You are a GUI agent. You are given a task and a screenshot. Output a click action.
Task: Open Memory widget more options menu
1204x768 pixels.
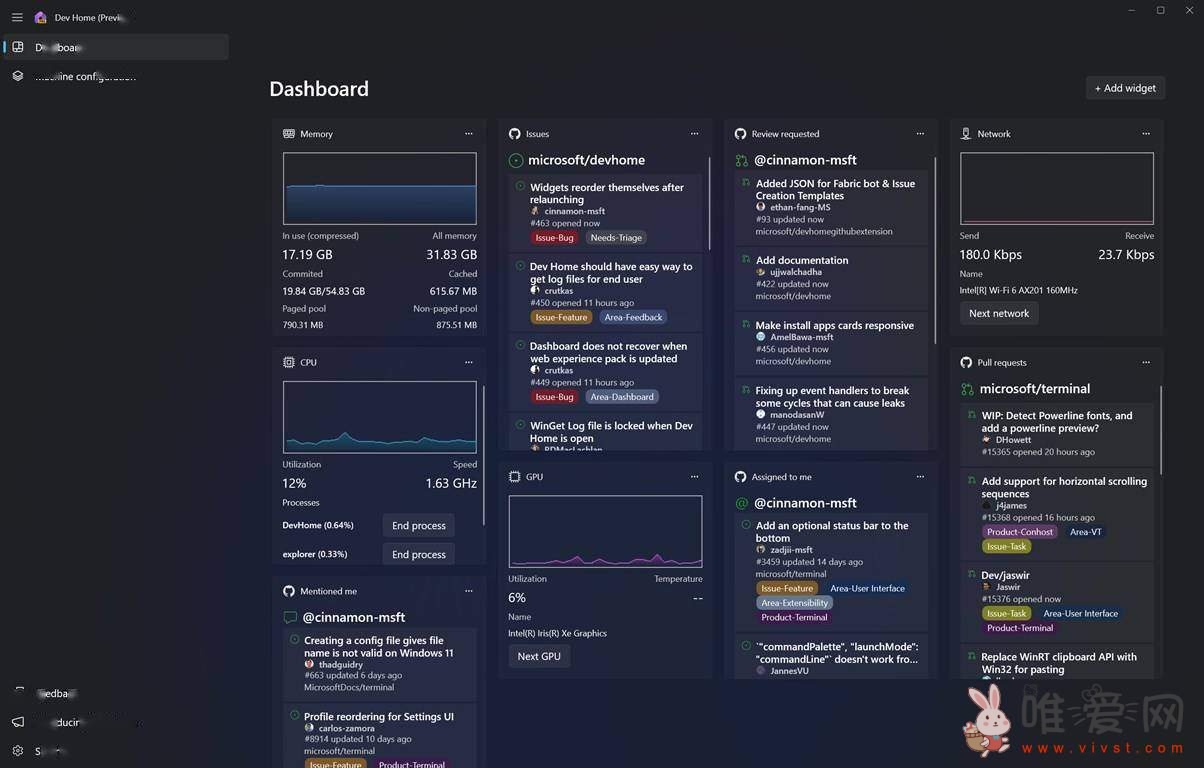[469, 134]
